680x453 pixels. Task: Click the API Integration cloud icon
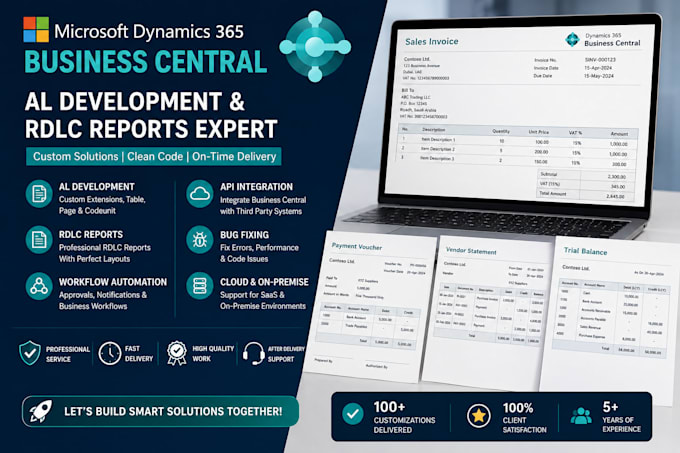click(200, 194)
